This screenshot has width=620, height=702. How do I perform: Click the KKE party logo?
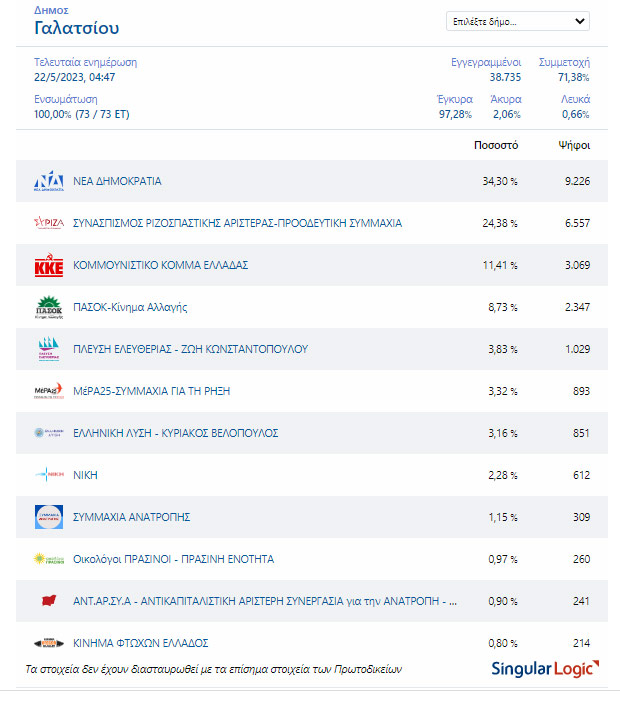[49, 265]
